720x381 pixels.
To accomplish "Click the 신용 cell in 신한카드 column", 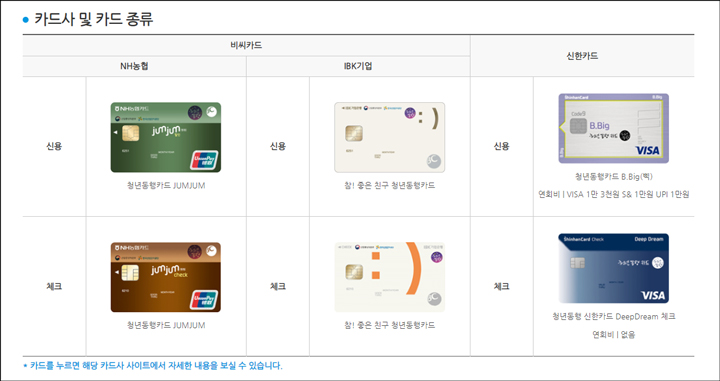I will coord(501,146).
